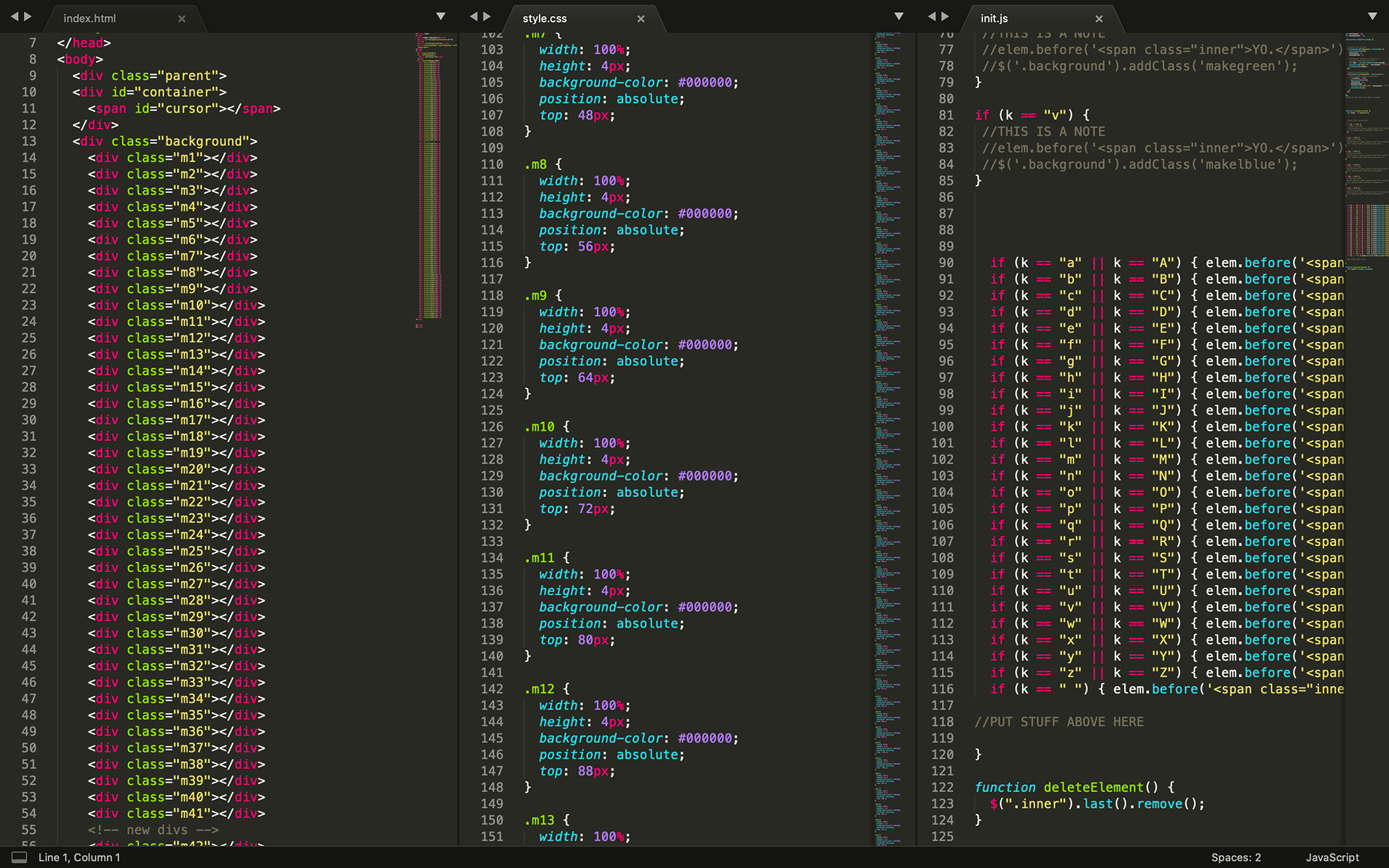1389x868 pixels.
Task: Click the .m8 selector in style.css
Action: [x=535, y=164]
